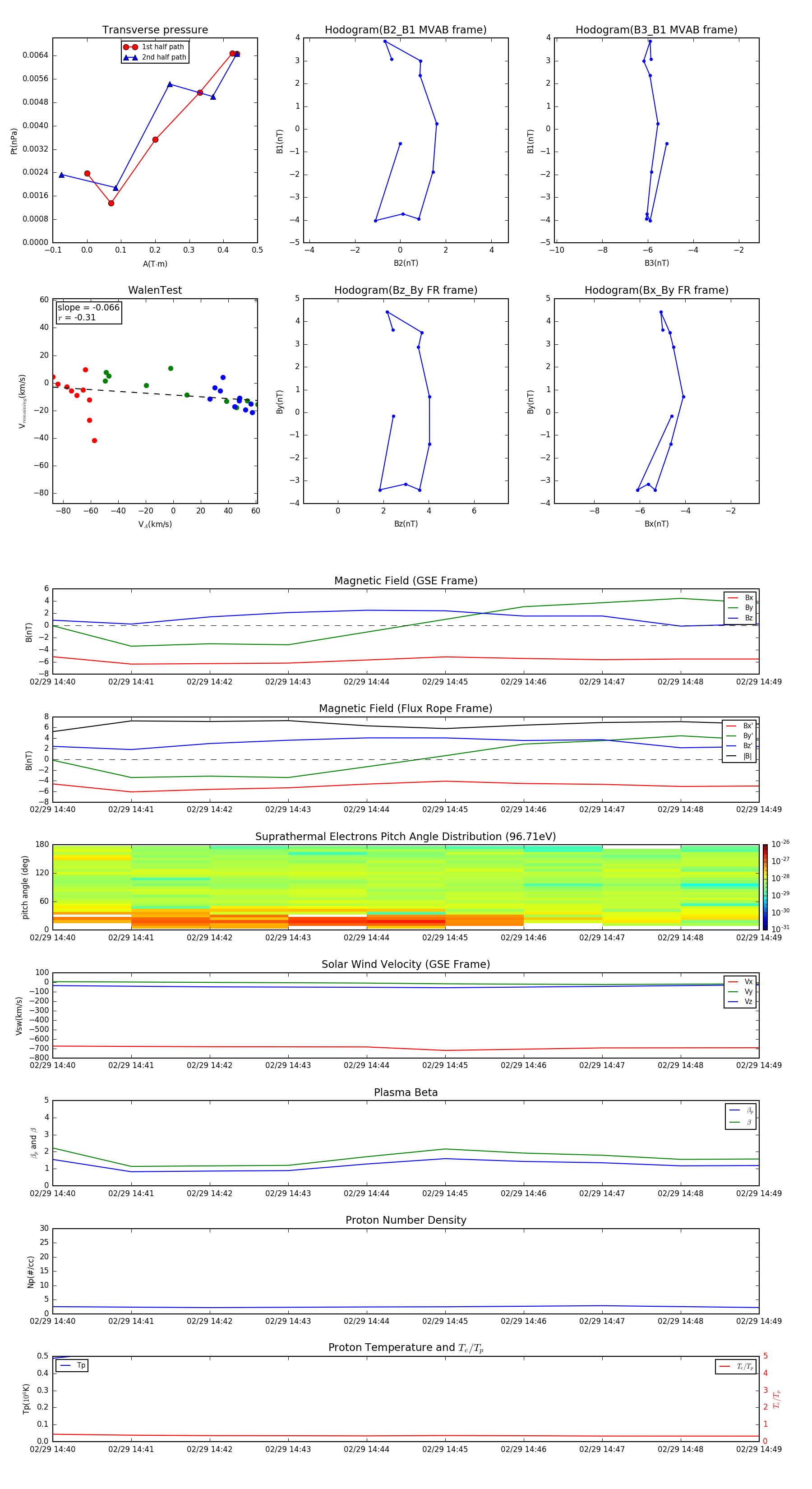Click 'Hodogram(Bz_By FR frame)' title
The width and height of the screenshot is (812, 1489).
pyautogui.click(x=406, y=290)
